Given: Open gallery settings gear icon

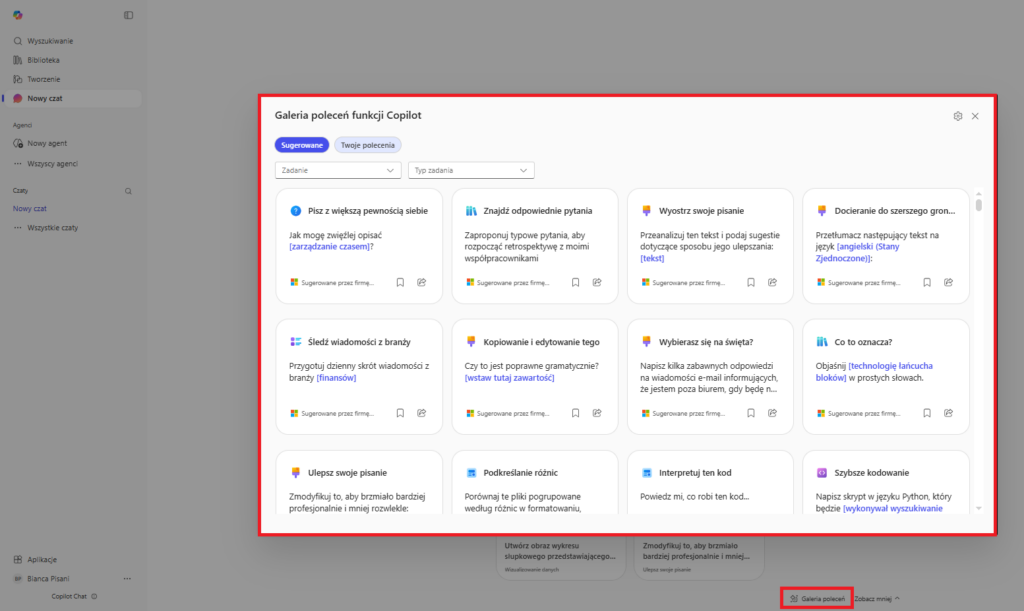Looking at the screenshot, I should [957, 116].
